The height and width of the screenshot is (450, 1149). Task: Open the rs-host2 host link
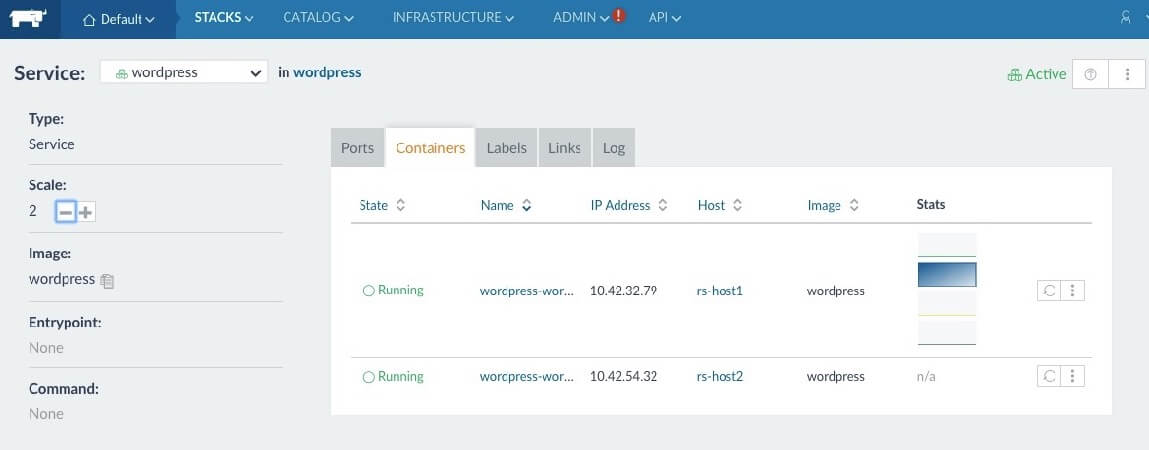720,376
